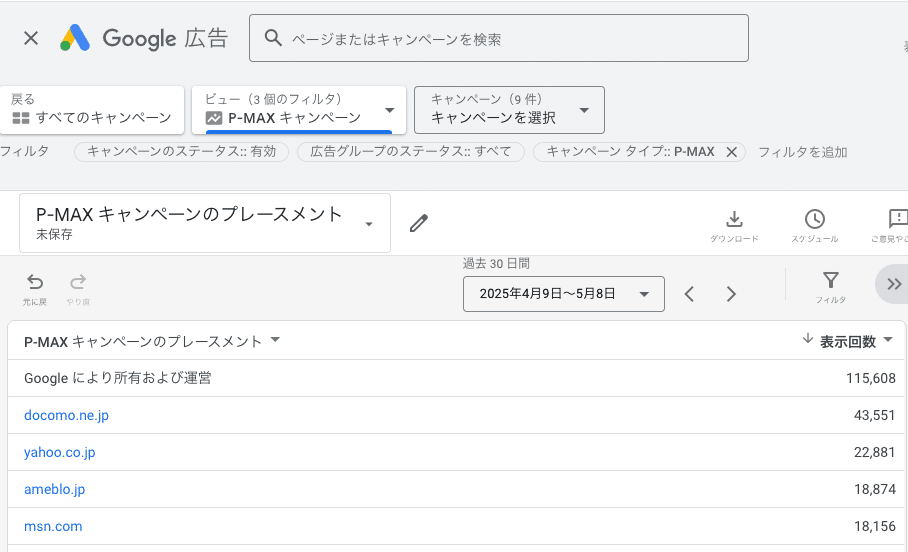The image size is (908, 552).
Task: Click the ameblo.jp link
Action: [54, 489]
